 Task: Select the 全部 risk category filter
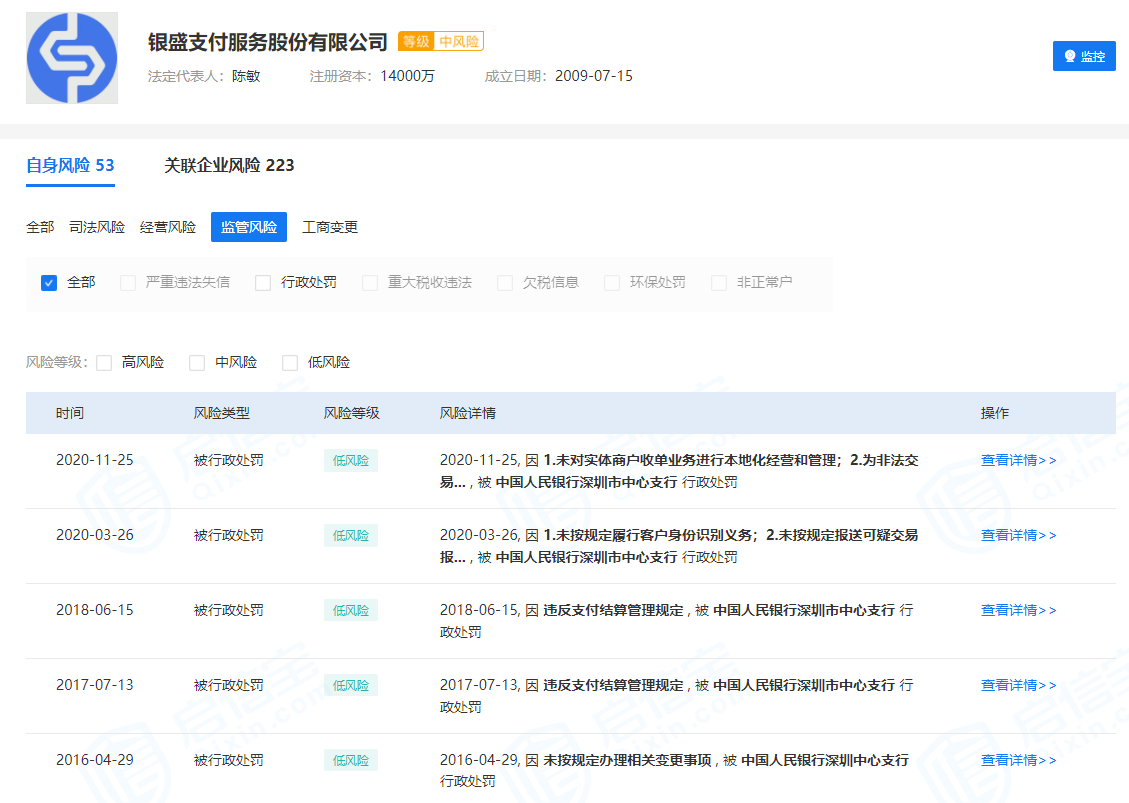(x=40, y=228)
